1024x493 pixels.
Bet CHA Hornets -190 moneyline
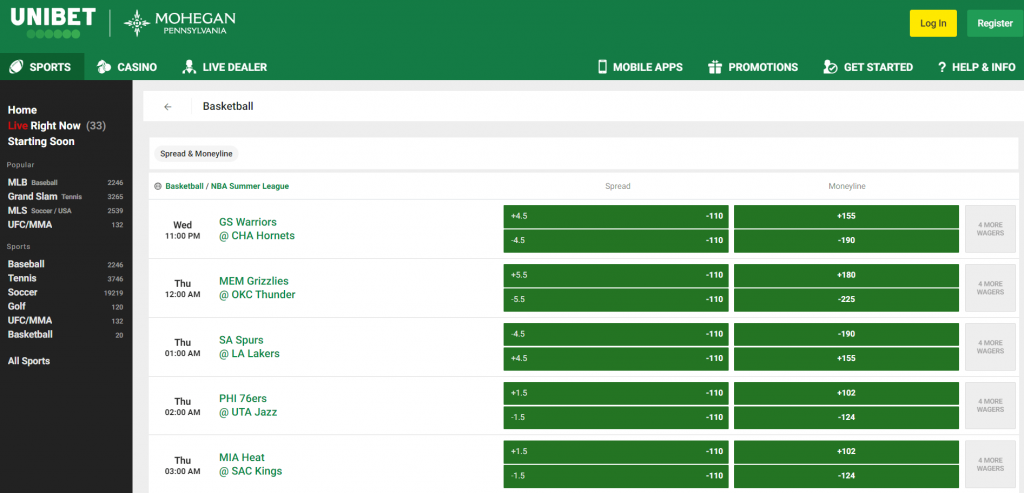click(846, 240)
